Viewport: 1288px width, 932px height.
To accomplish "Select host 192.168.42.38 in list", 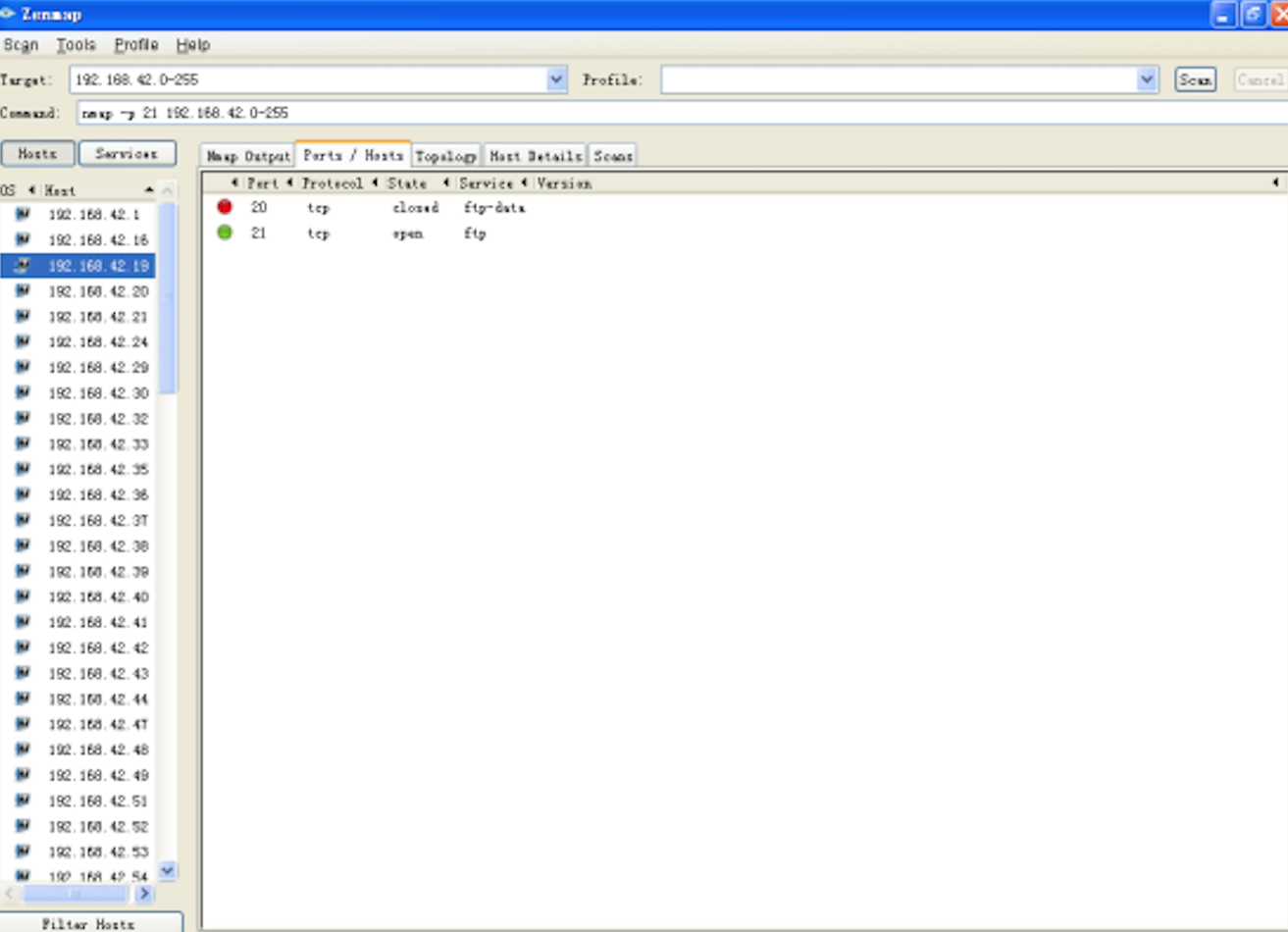I will coord(99,545).
